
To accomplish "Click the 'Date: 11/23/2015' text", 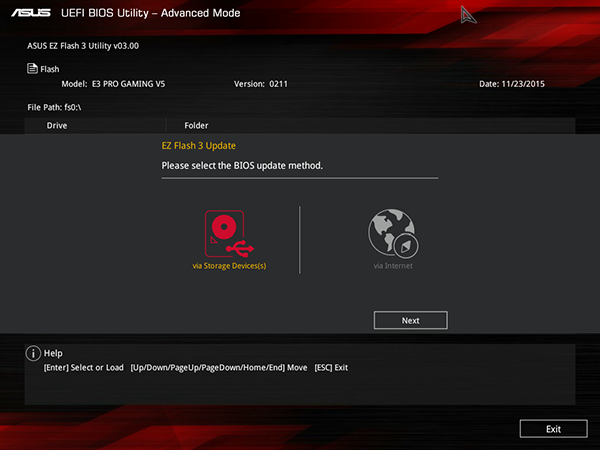I will tap(512, 84).
